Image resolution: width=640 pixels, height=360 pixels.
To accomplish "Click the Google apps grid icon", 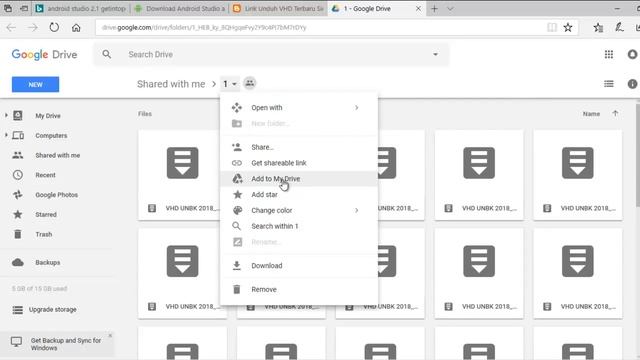I will (x=609, y=54).
